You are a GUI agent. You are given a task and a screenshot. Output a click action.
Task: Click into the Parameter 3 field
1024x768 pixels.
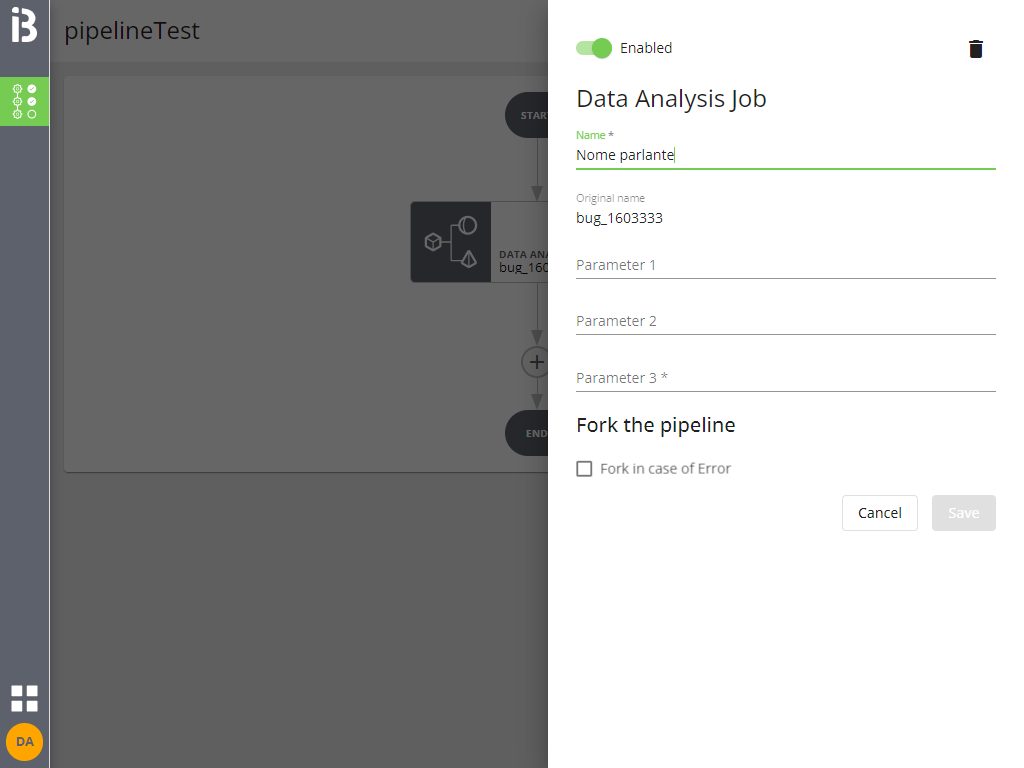(785, 378)
